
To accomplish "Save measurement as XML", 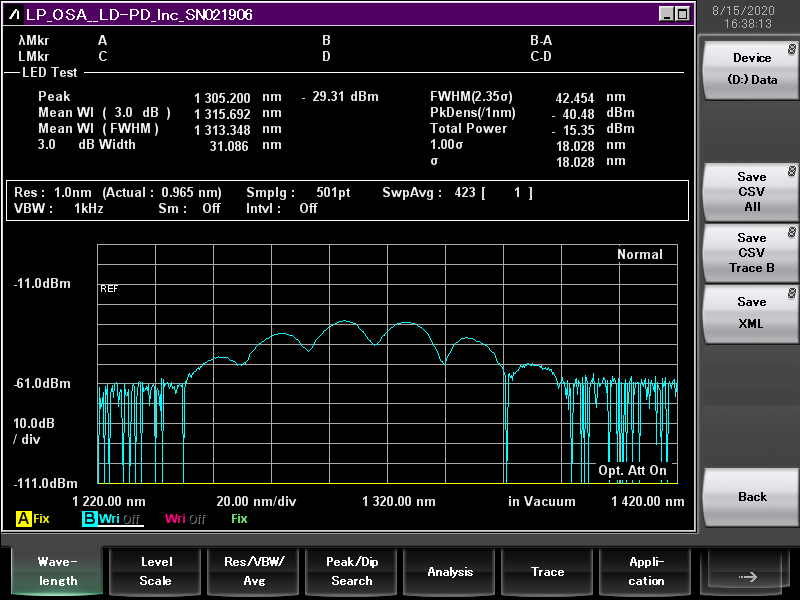I will (x=752, y=313).
